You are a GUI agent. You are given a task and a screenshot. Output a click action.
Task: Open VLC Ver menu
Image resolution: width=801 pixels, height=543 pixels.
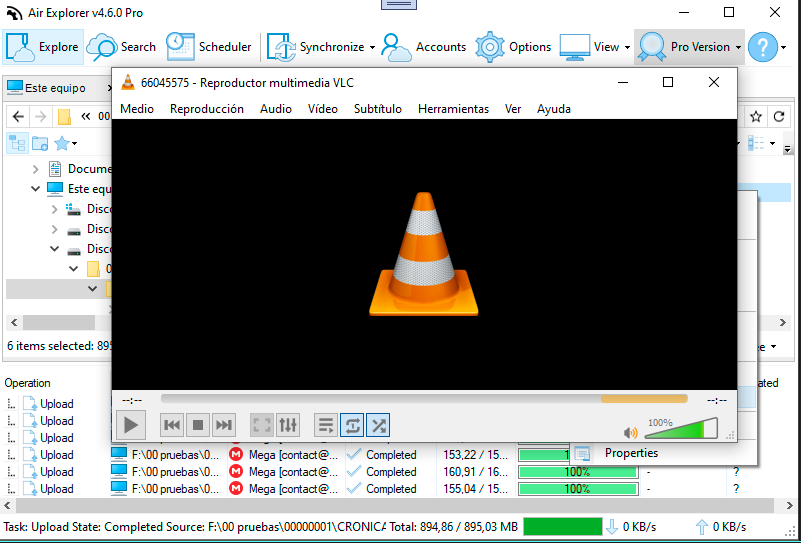coord(513,109)
